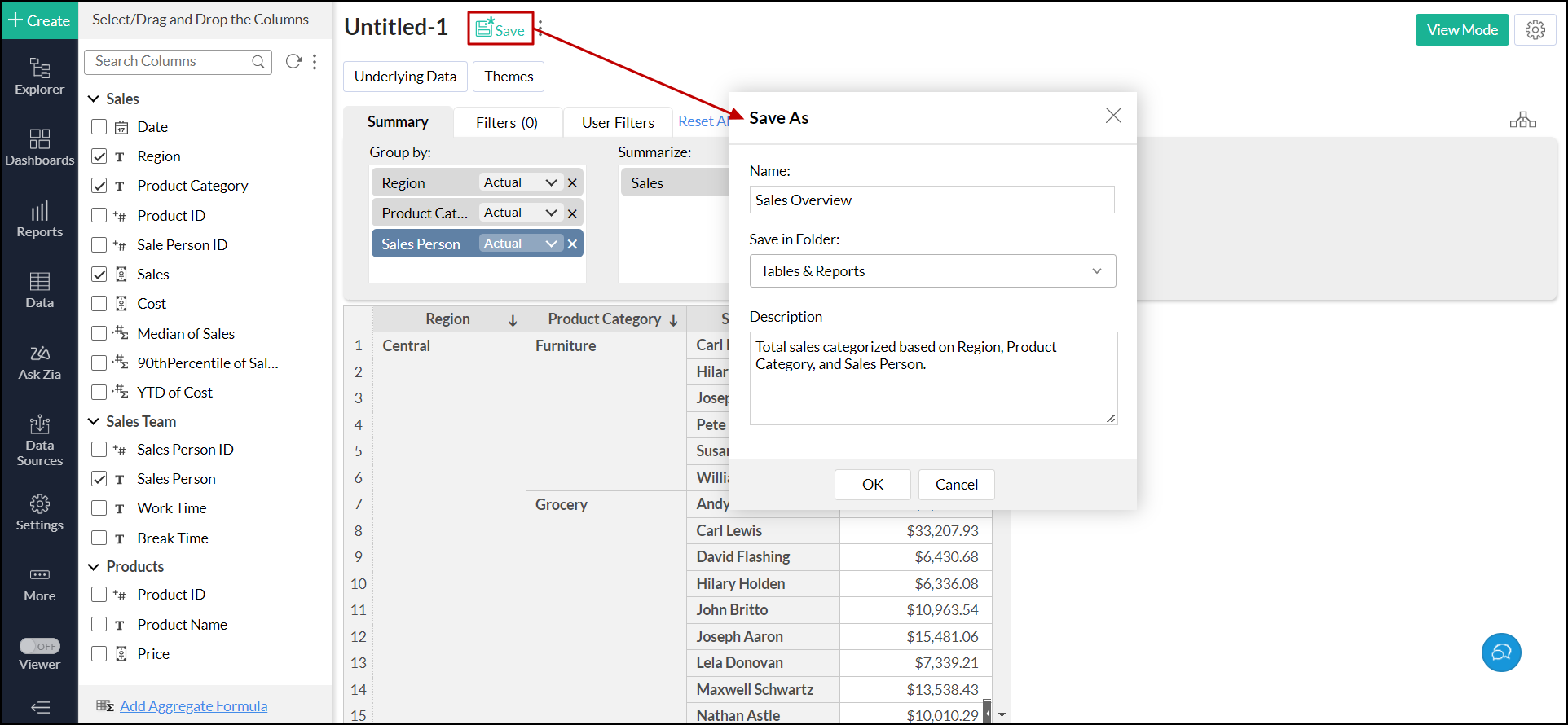Check the Work Time checkbox

point(99,508)
